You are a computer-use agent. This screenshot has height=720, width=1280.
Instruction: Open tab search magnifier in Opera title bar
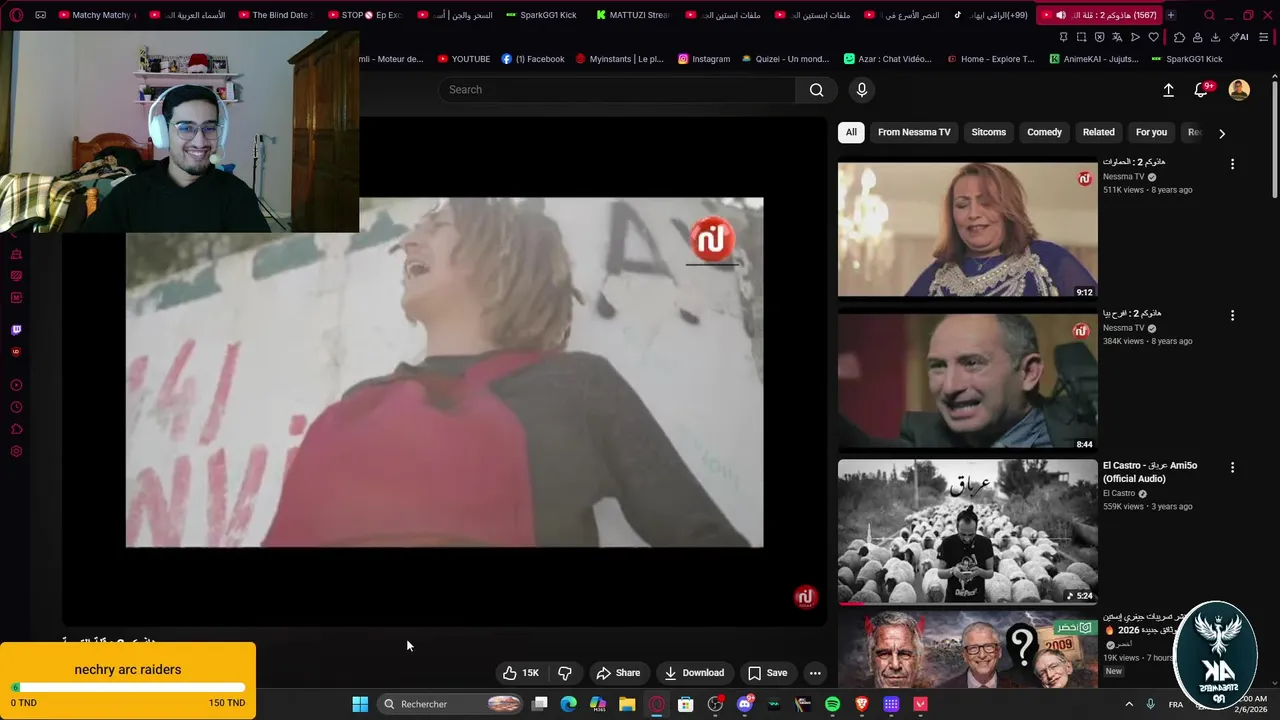1210,15
